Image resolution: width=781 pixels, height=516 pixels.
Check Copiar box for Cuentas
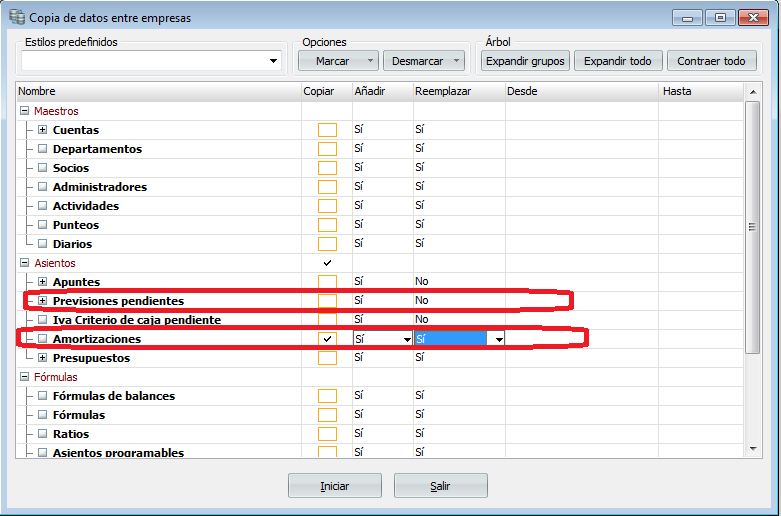pos(327,130)
